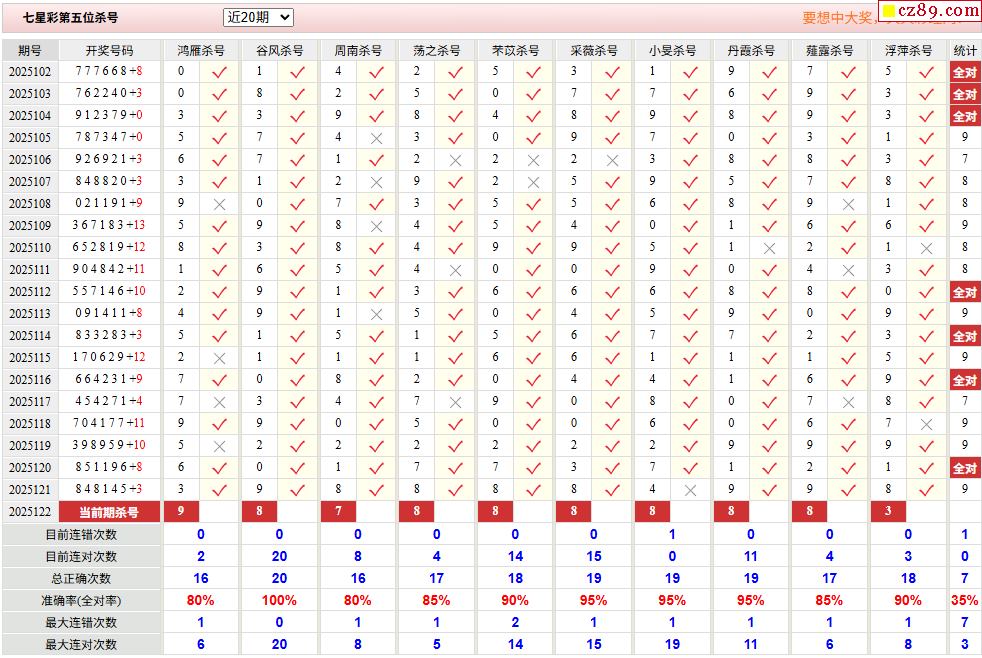Select the 小旻杀号 column header
Viewport: 982px width, 658px height.
(x=673, y=51)
